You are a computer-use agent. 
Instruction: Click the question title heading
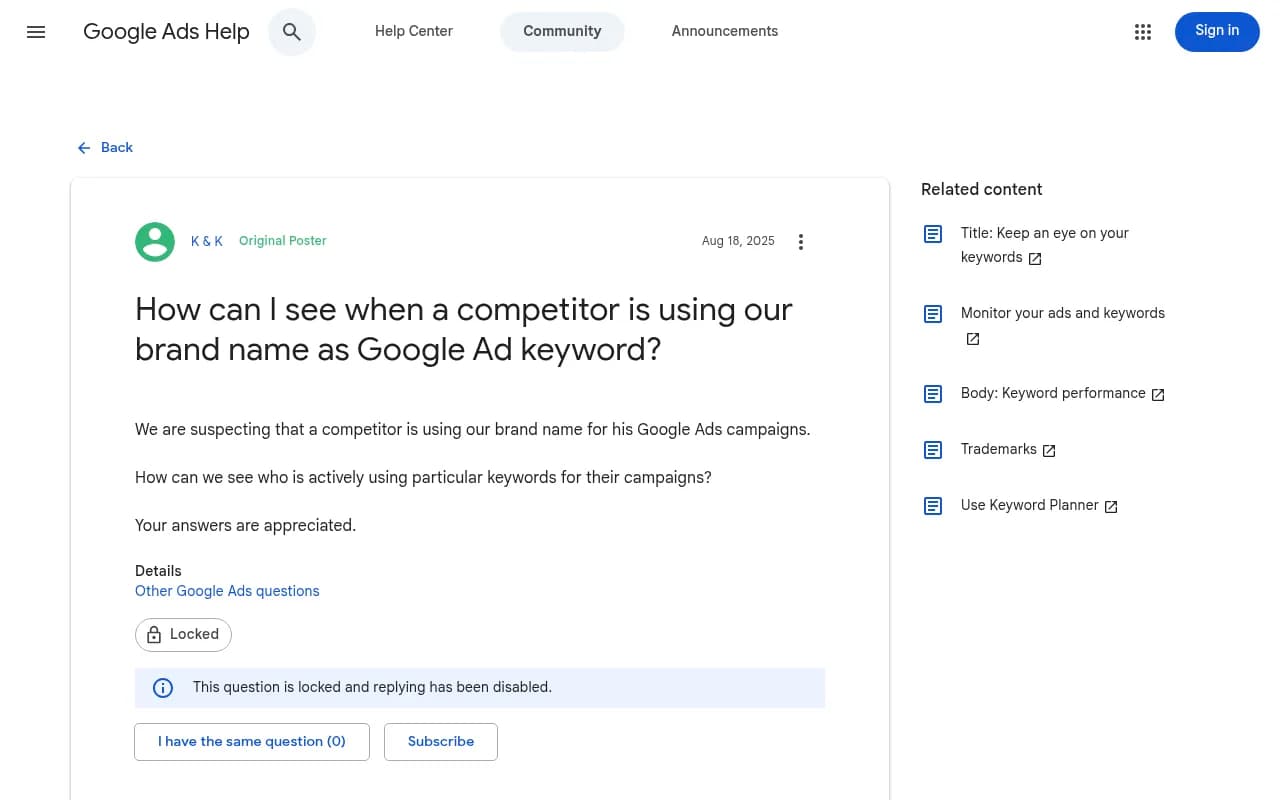coord(464,329)
